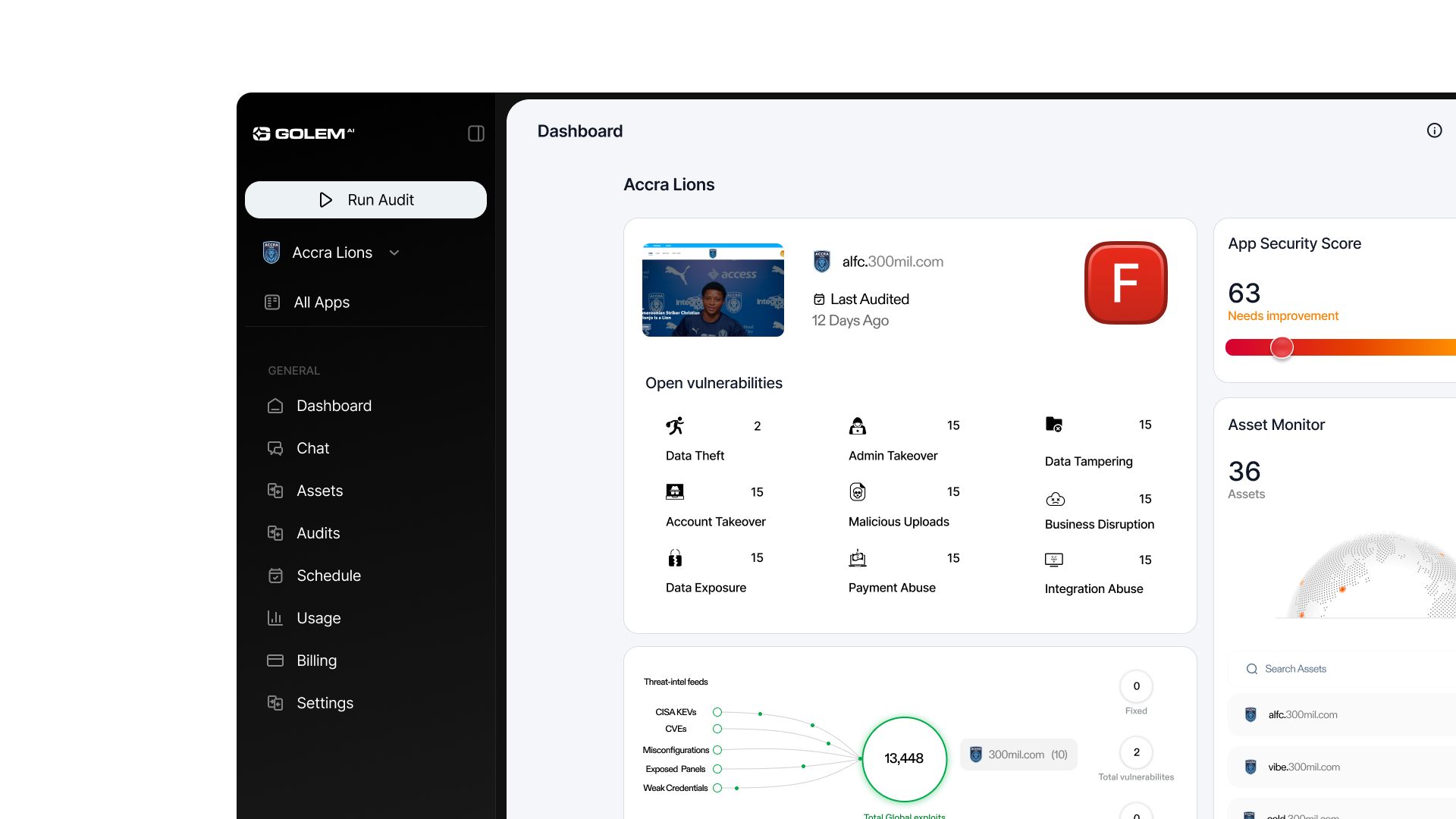Select vibe.300mil.com in asset list
Viewport: 1456px width, 819px height.
pos(1342,767)
